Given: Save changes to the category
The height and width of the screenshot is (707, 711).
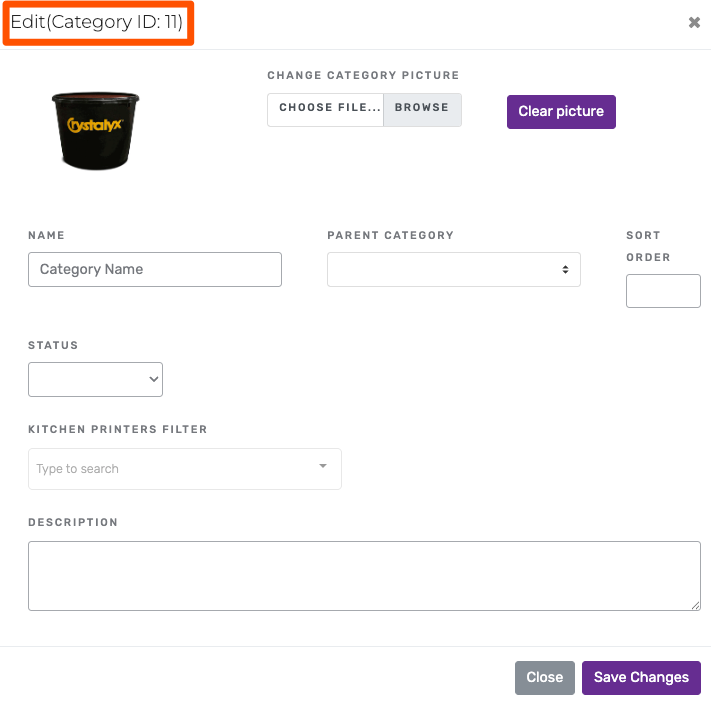Looking at the screenshot, I should point(641,677).
